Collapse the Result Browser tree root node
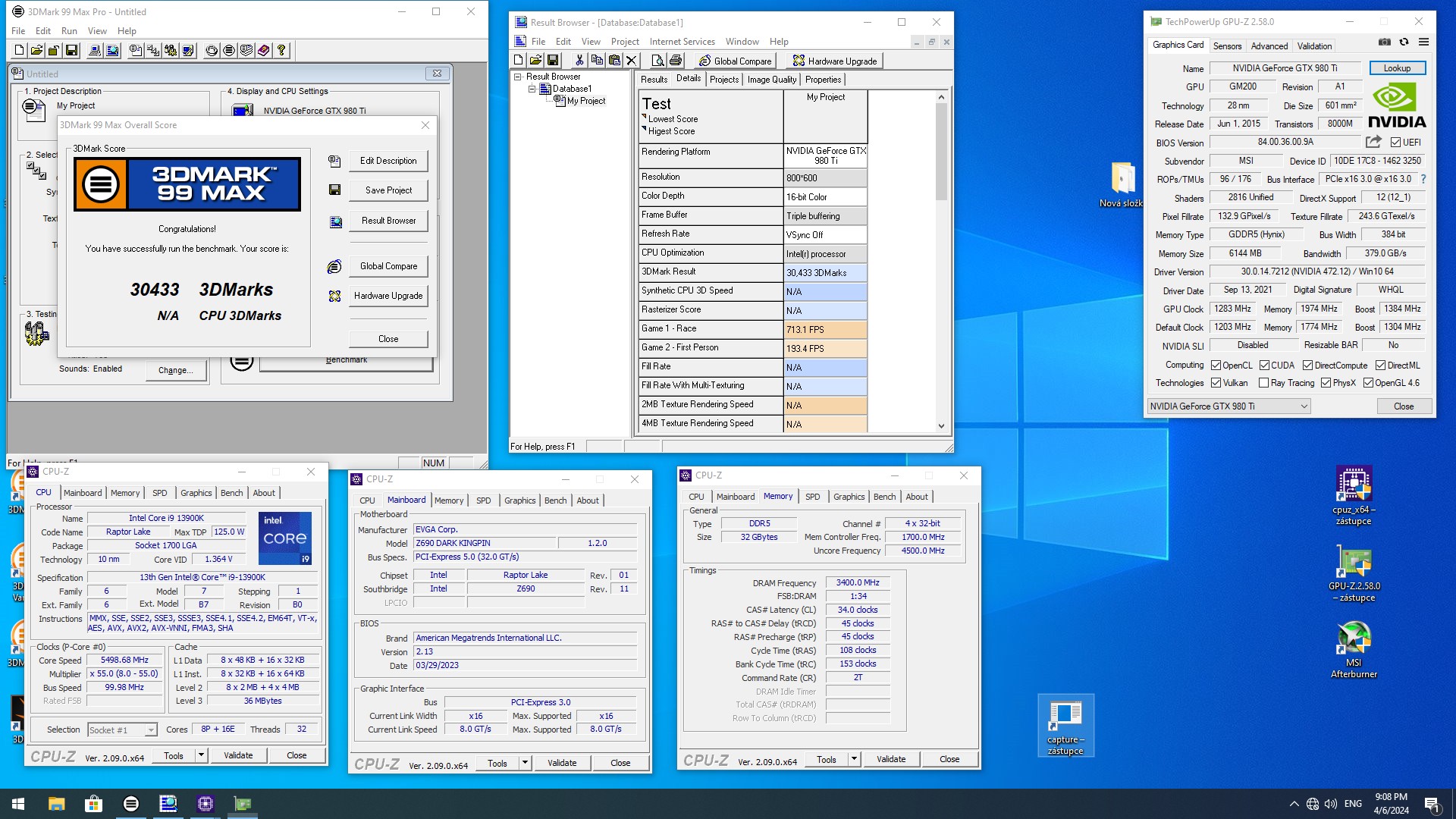Image resolution: width=1456 pixels, height=819 pixels. pos(518,77)
